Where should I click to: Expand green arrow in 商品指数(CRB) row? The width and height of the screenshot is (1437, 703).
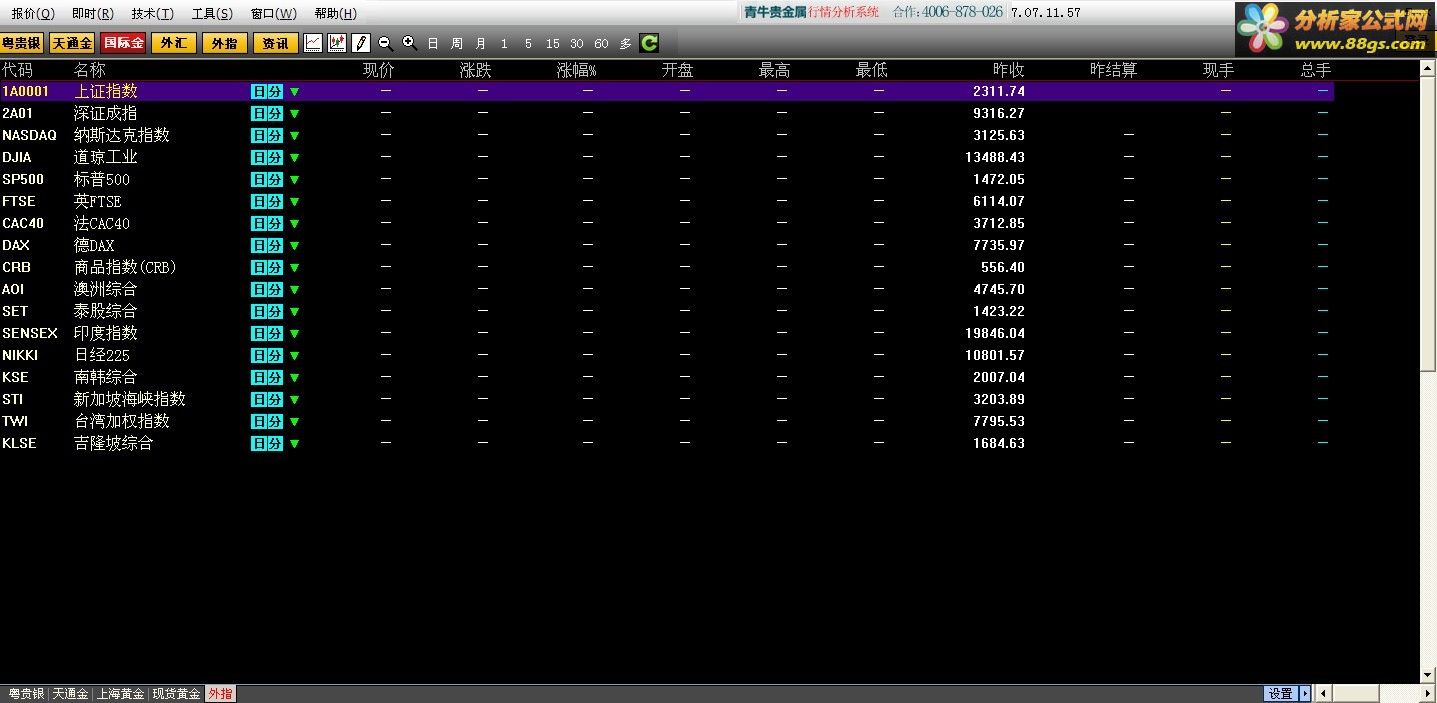pyautogui.click(x=294, y=267)
